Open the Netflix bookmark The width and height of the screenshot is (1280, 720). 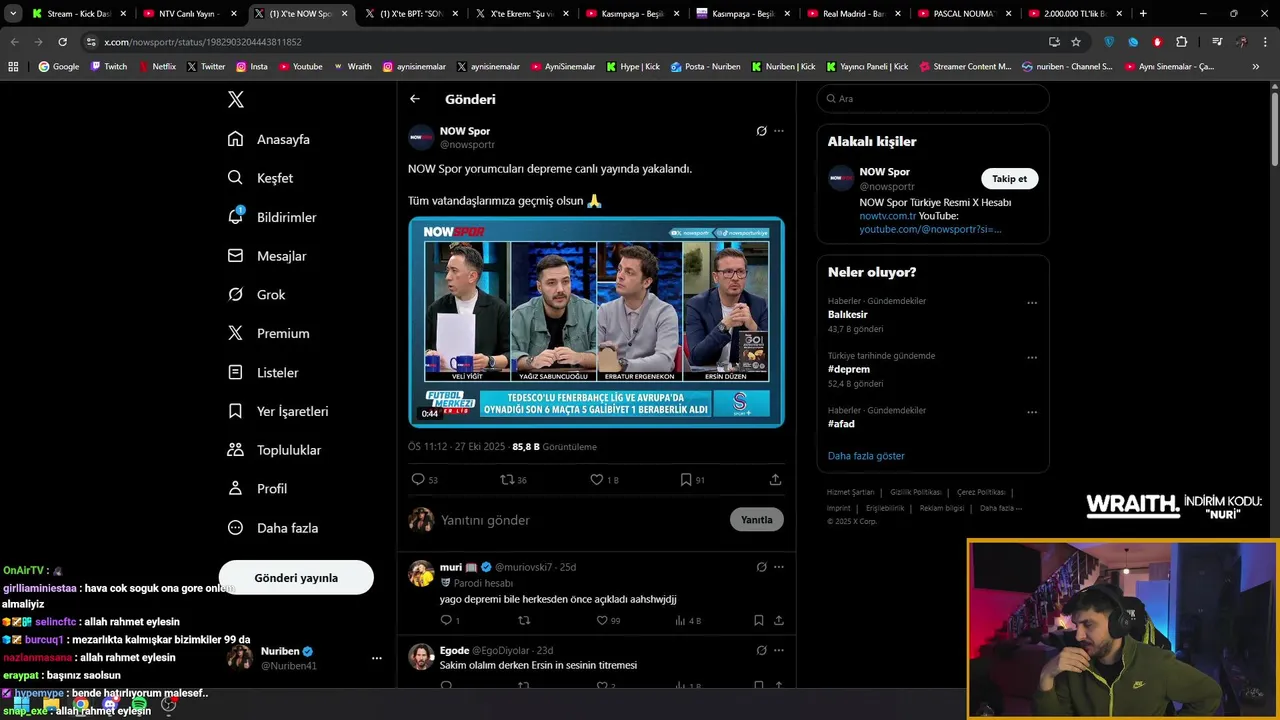tap(157, 67)
